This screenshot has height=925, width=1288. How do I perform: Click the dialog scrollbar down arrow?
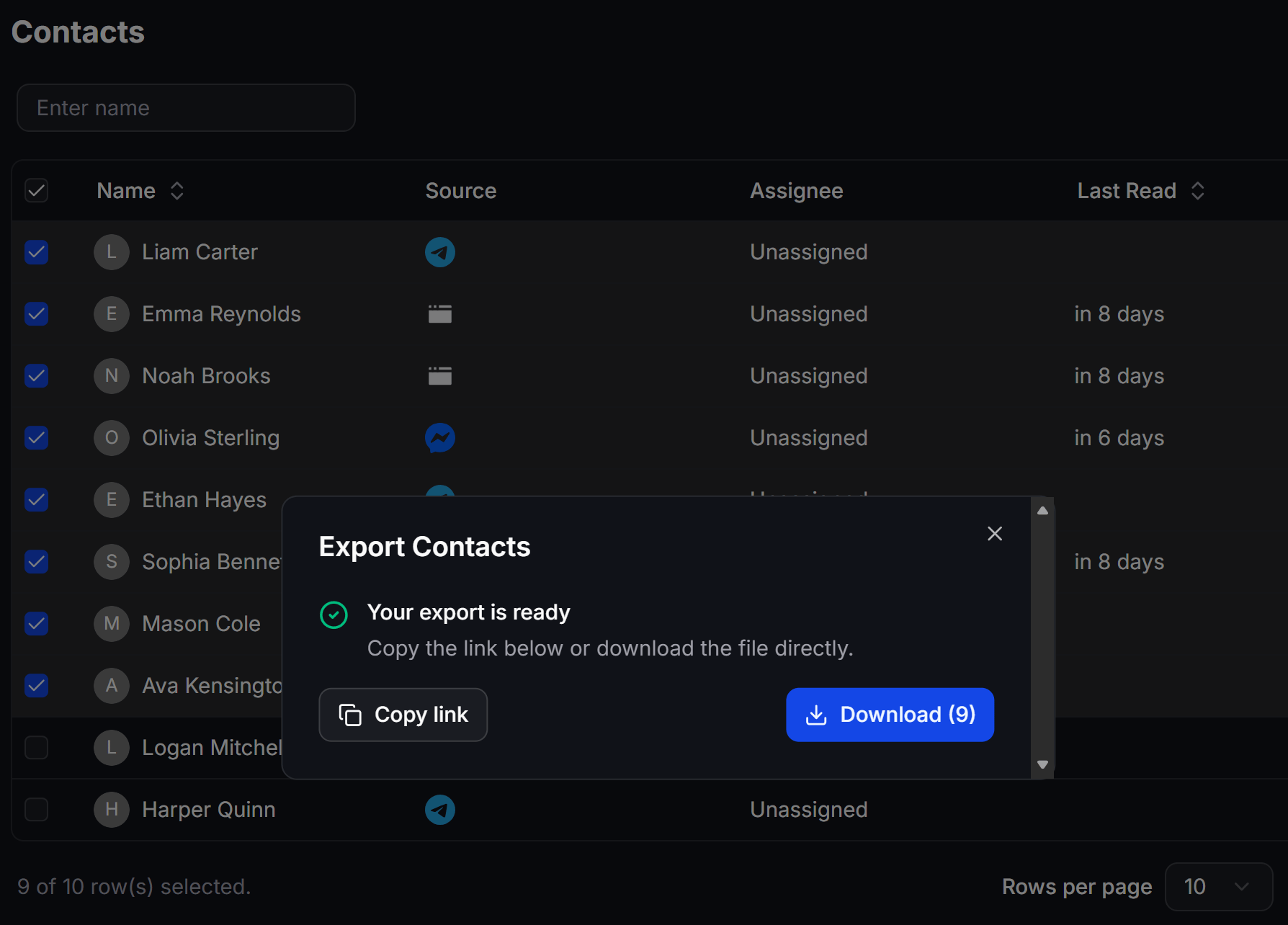tap(1042, 764)
